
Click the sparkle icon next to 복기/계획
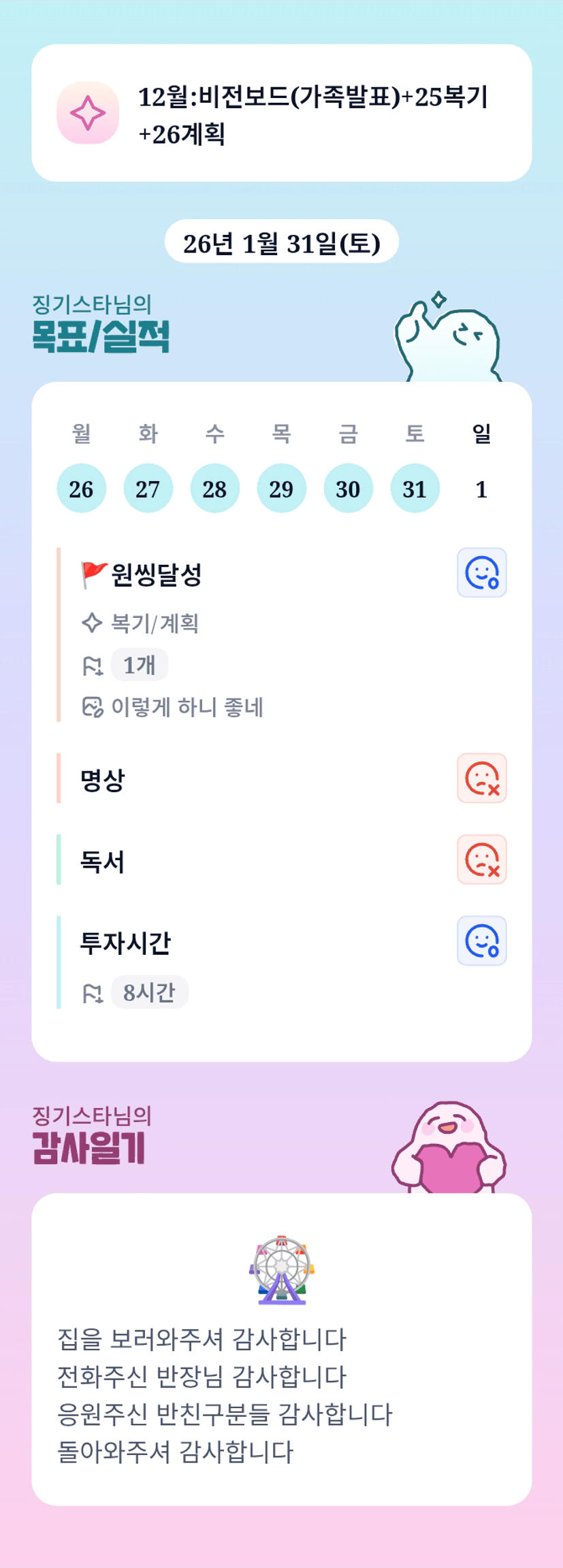coord(92,623)
